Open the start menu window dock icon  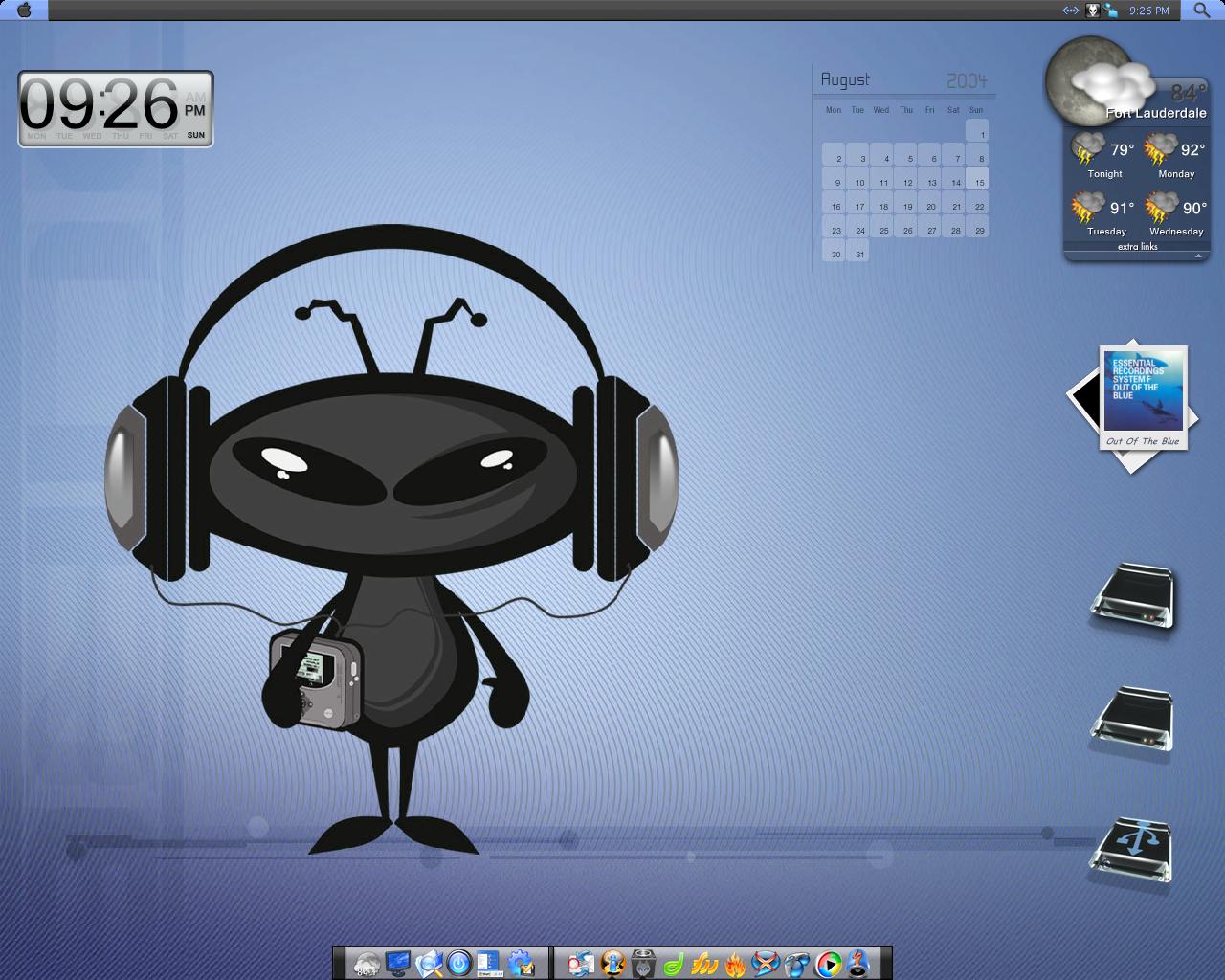tap(489, 963)
